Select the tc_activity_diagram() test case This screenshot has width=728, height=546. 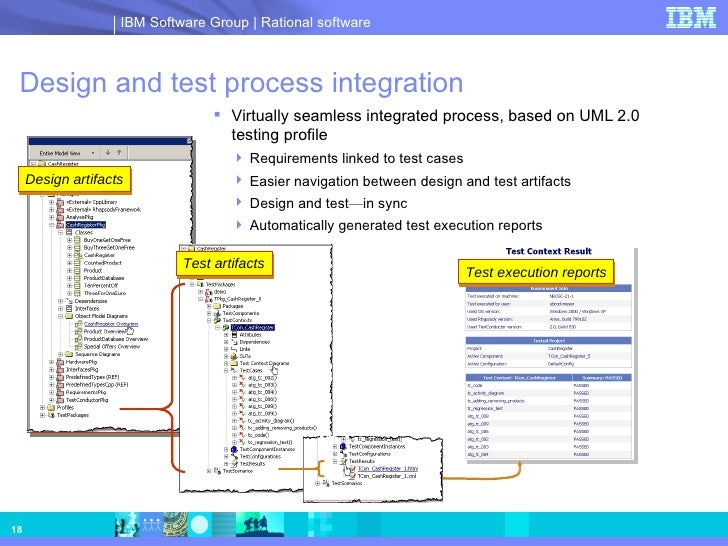tap(271, 421)
